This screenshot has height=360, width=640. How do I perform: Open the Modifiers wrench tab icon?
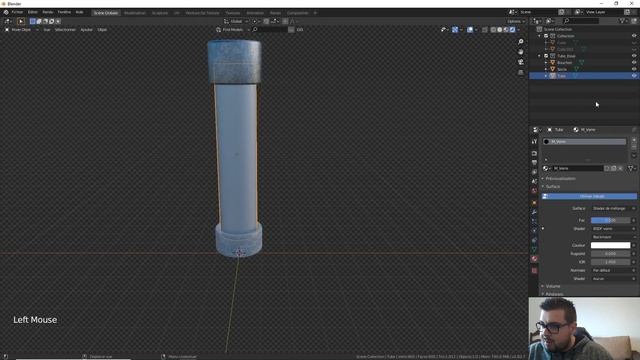point(534,212)
